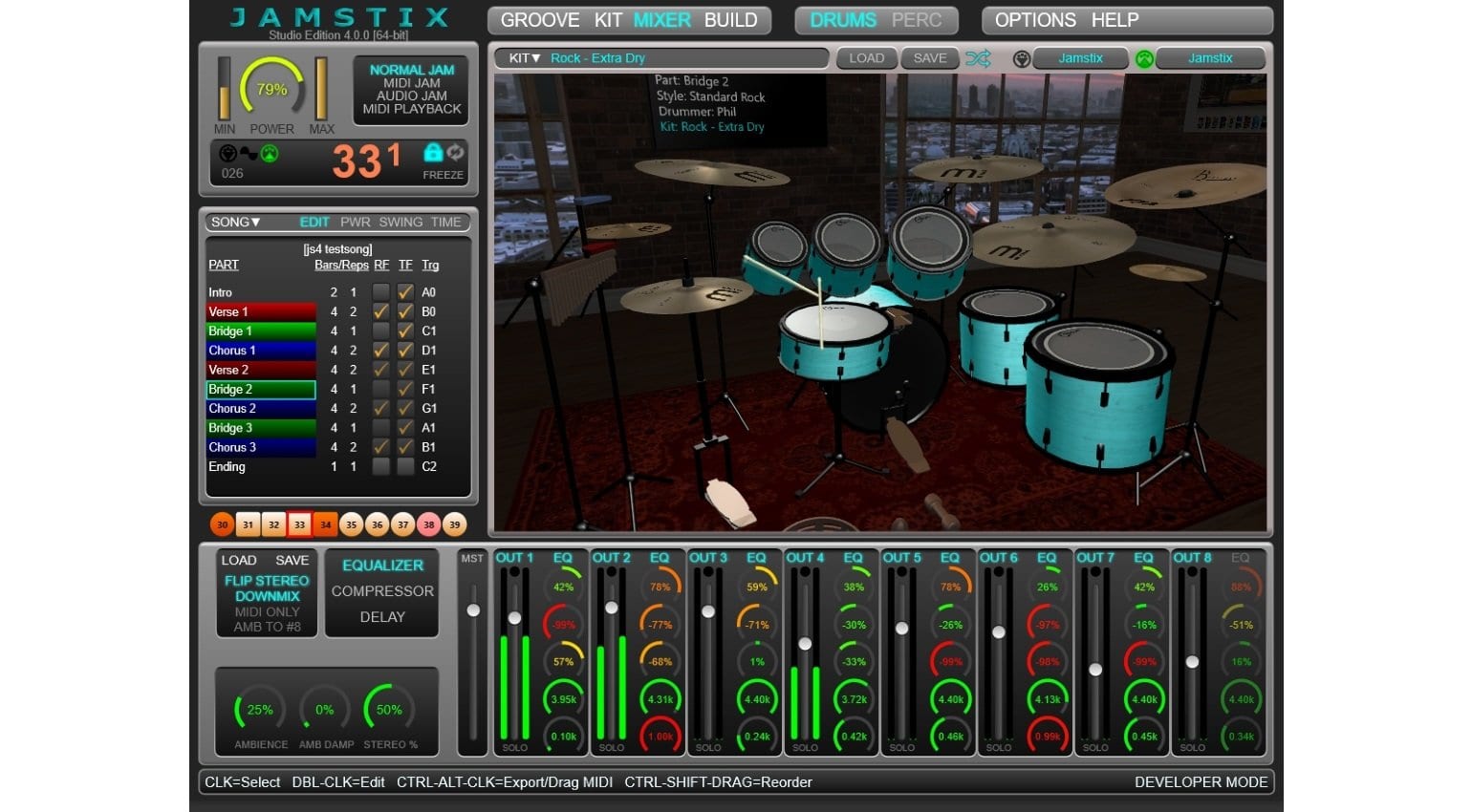Viewport: 1472px width, 812px height.
Task: Toggle the cyan Freeze lock icon
Action: tap(433, 153)
